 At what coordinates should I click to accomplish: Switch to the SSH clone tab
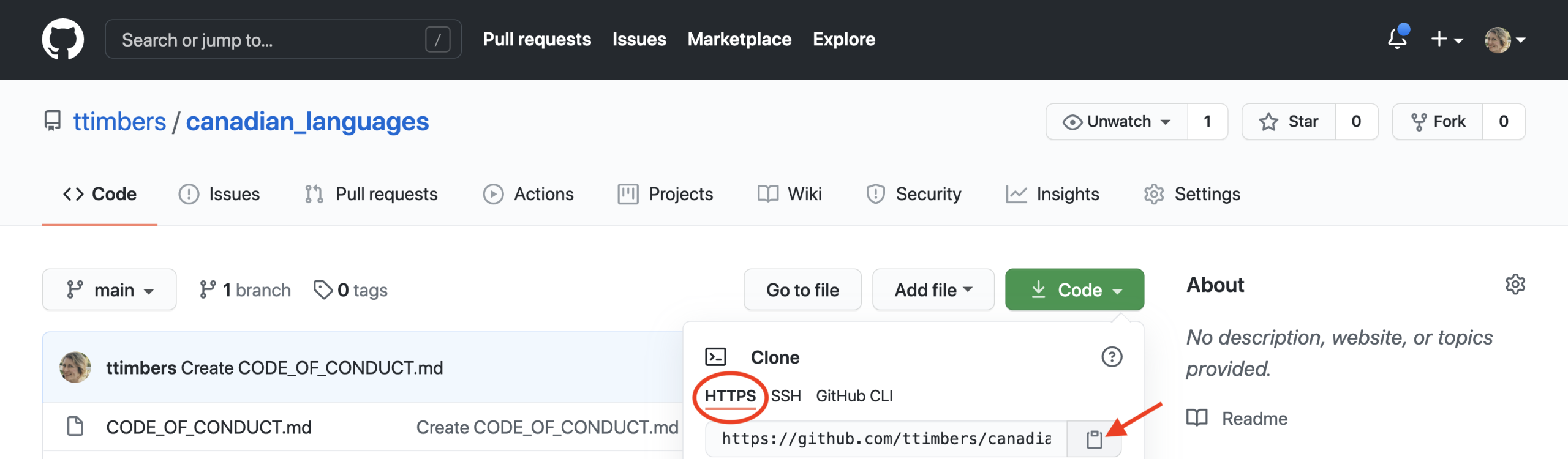click(x=786, y=396)
